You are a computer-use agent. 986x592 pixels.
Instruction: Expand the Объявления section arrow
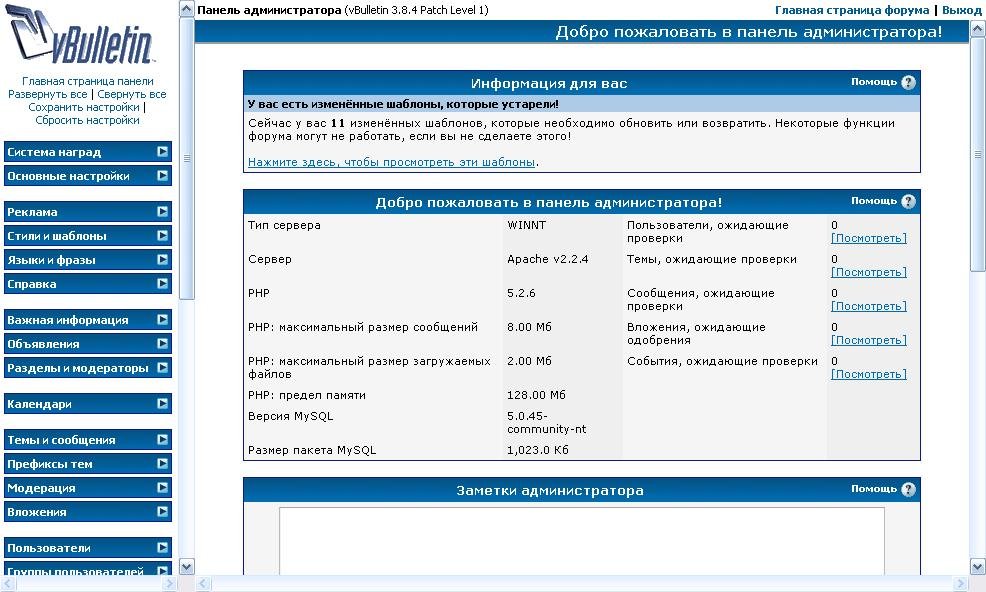162,343
